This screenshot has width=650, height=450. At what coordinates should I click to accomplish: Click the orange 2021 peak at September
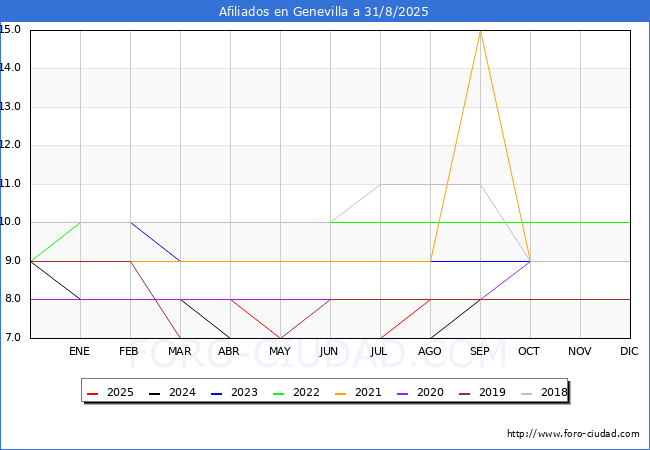point(480,31)
